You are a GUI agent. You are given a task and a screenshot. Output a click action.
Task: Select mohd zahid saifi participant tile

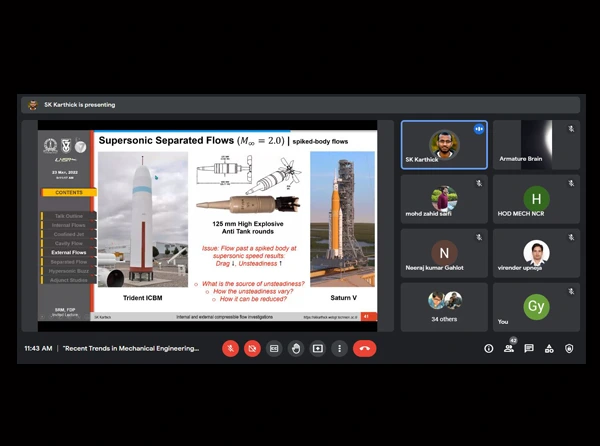click(x=444, y=199)
